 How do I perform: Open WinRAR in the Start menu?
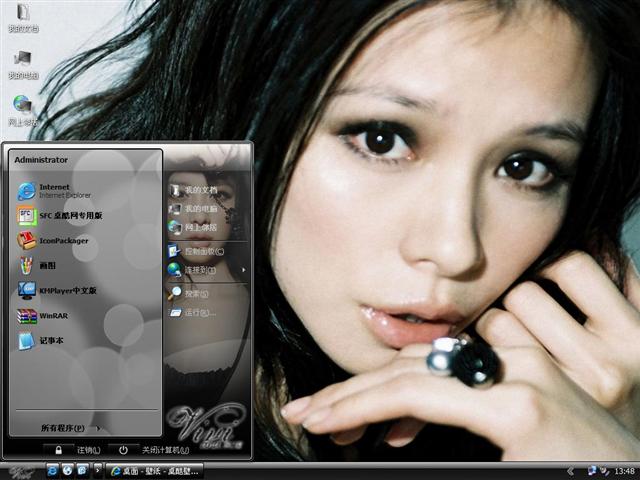point(42,316)
